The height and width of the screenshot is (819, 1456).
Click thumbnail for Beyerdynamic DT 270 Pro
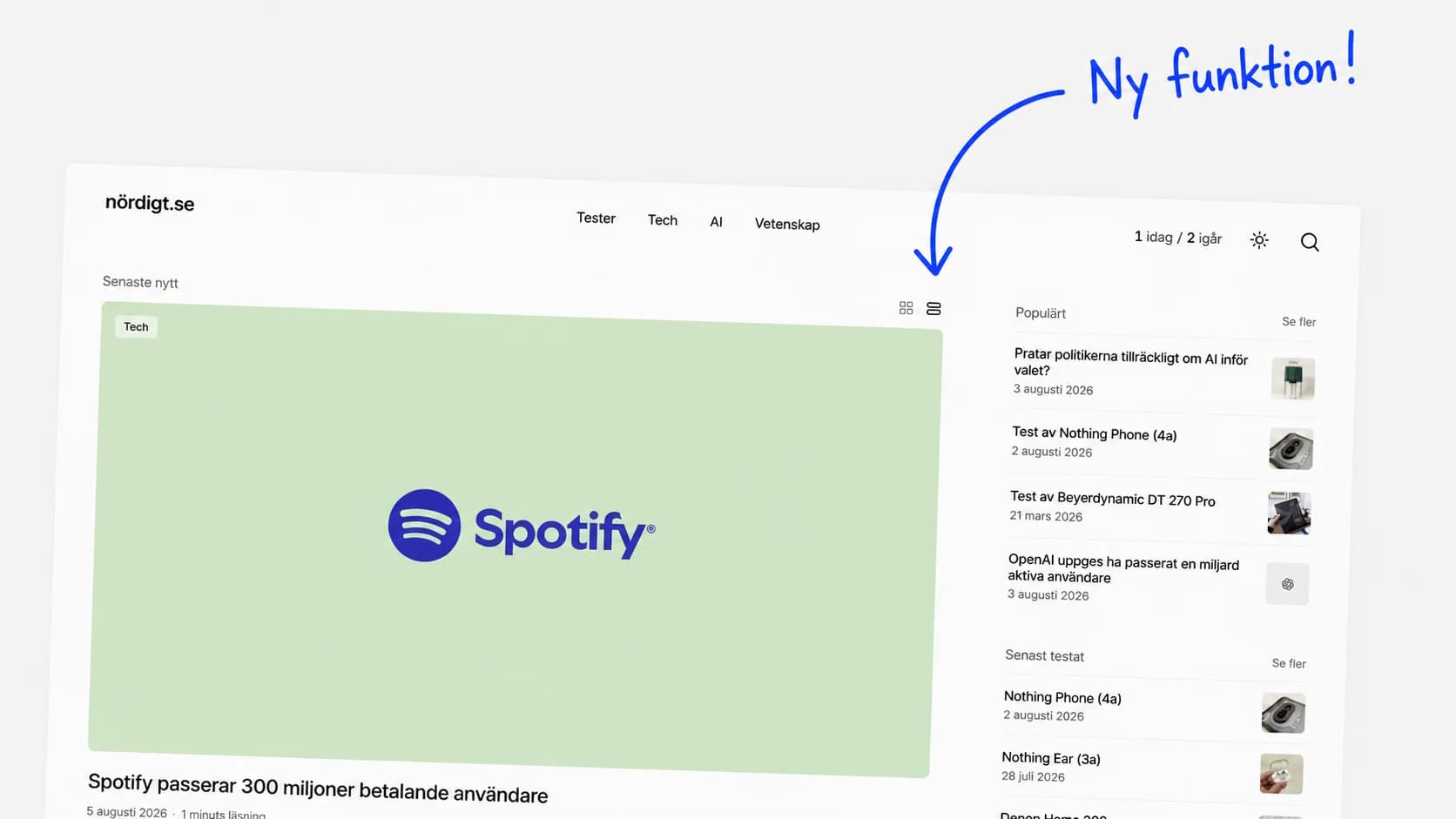pyautogui.click(x=1290, y=514)
